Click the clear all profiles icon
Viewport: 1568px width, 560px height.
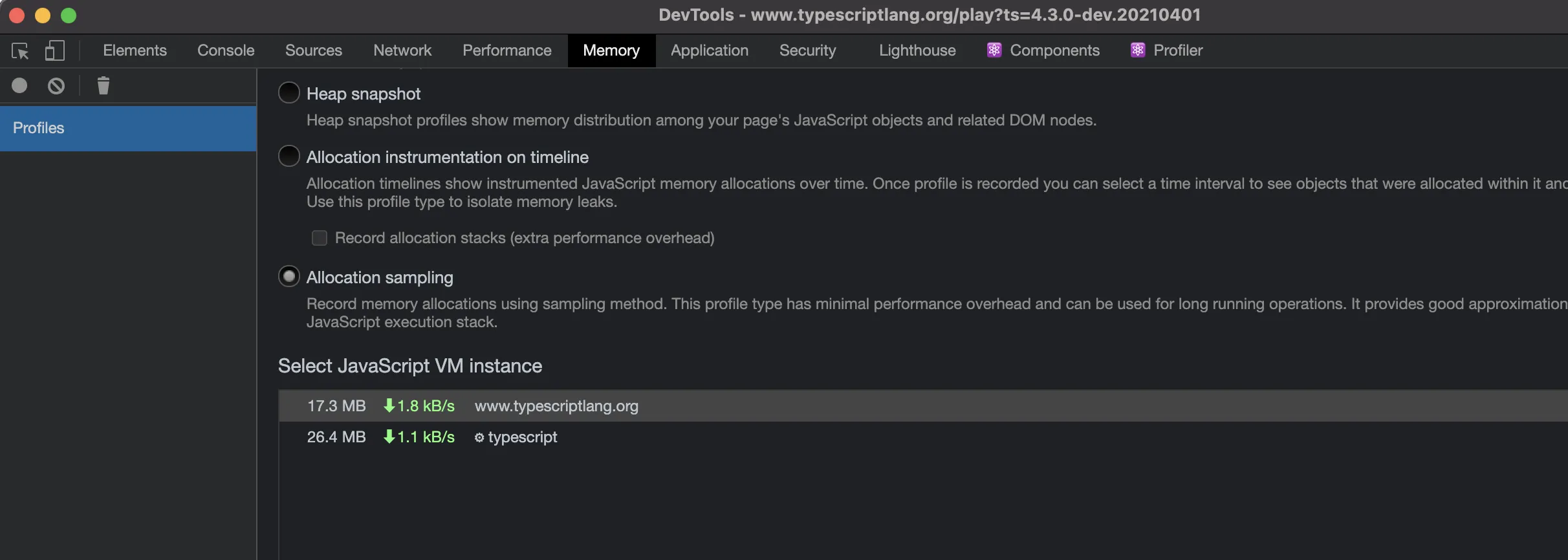(x=56, y=85)
